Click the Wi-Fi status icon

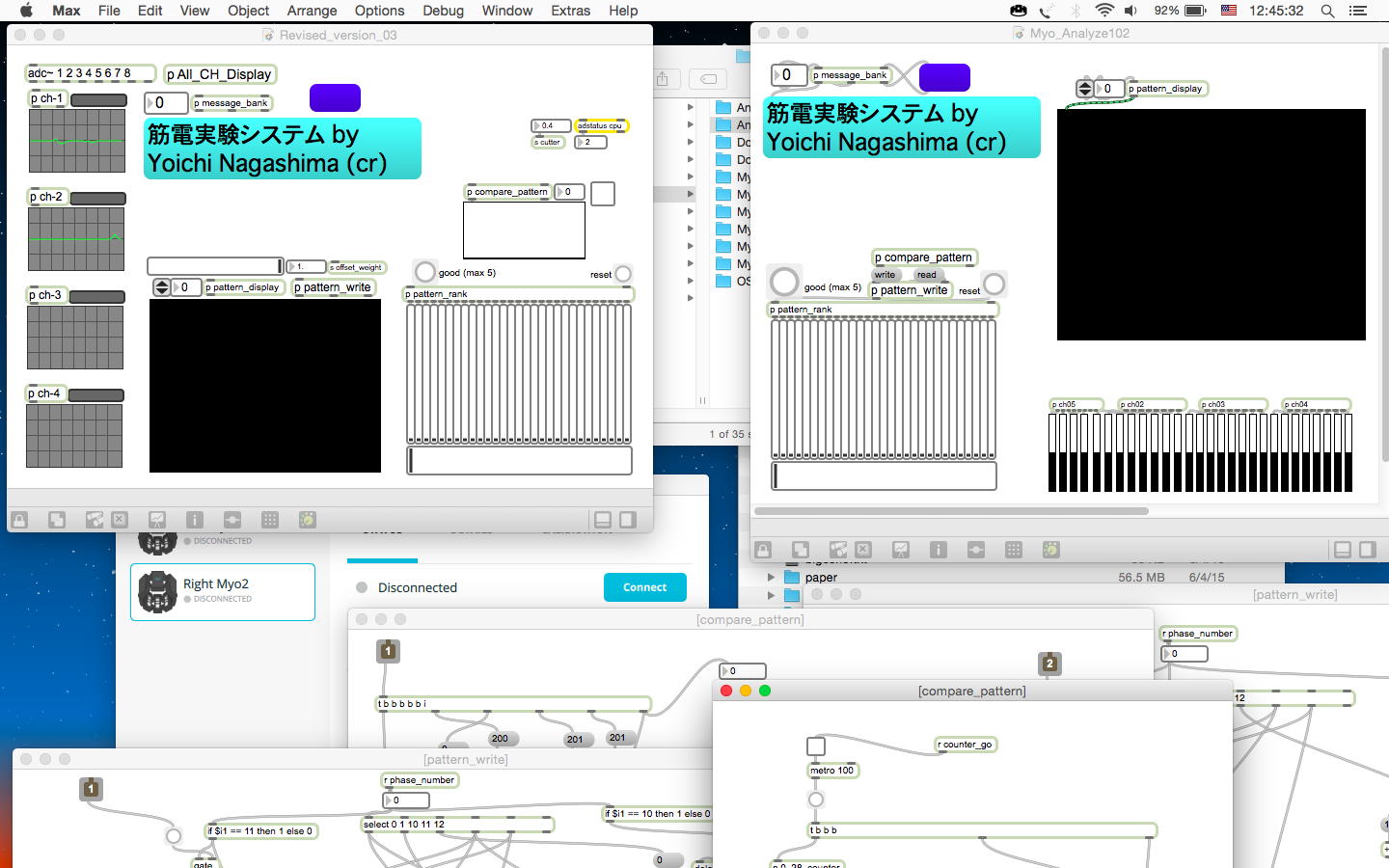(1104, 11)
